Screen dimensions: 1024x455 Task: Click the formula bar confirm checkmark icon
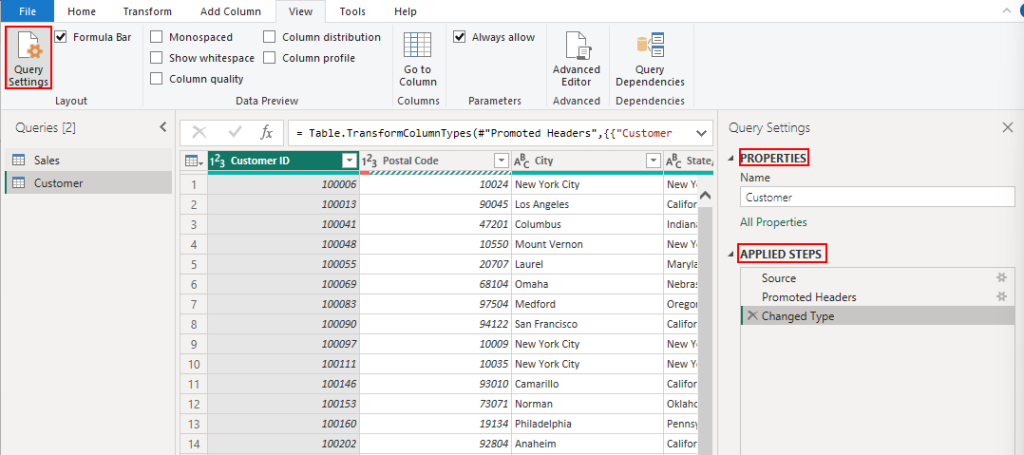(235, 133)
